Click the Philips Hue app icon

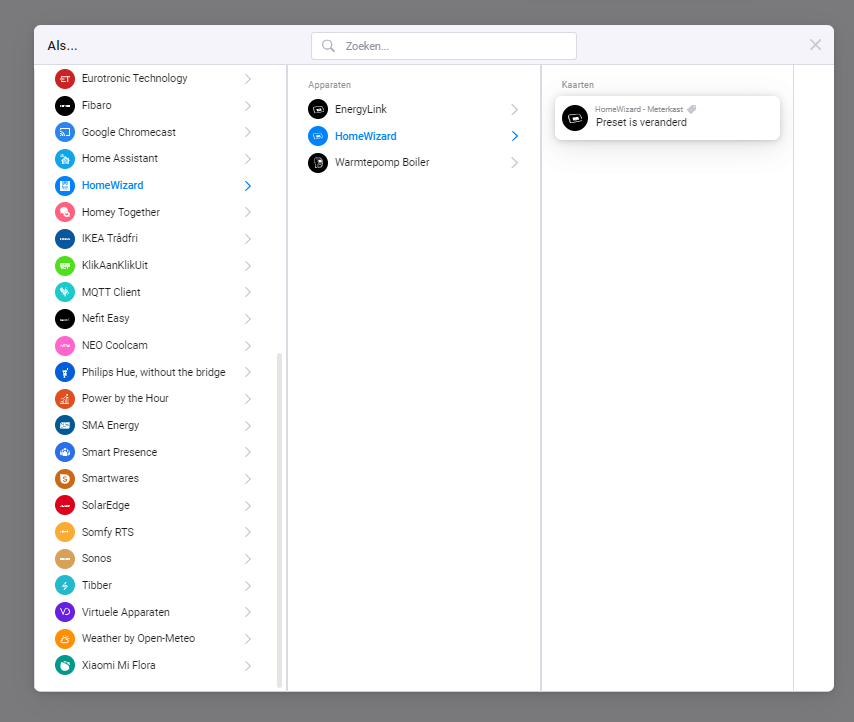click(65, 372)
